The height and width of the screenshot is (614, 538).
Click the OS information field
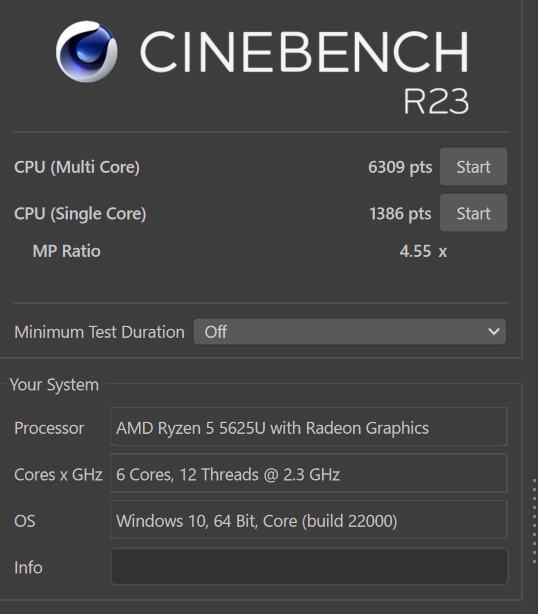point(309,520)
